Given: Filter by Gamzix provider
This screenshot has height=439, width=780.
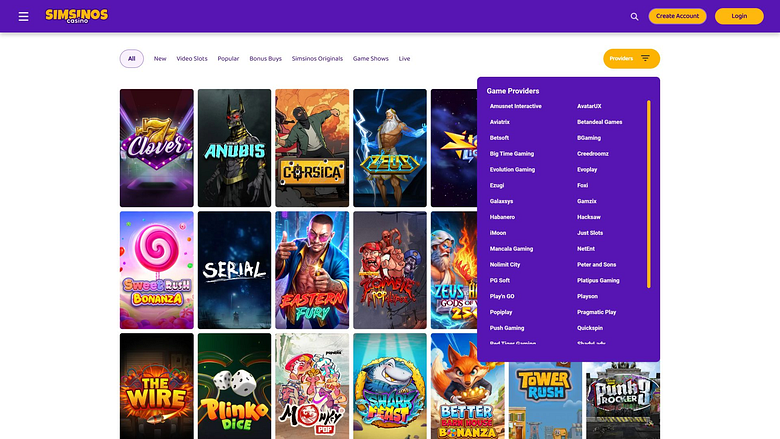Looking at the screenshot, I should click(x=586, y=201).
